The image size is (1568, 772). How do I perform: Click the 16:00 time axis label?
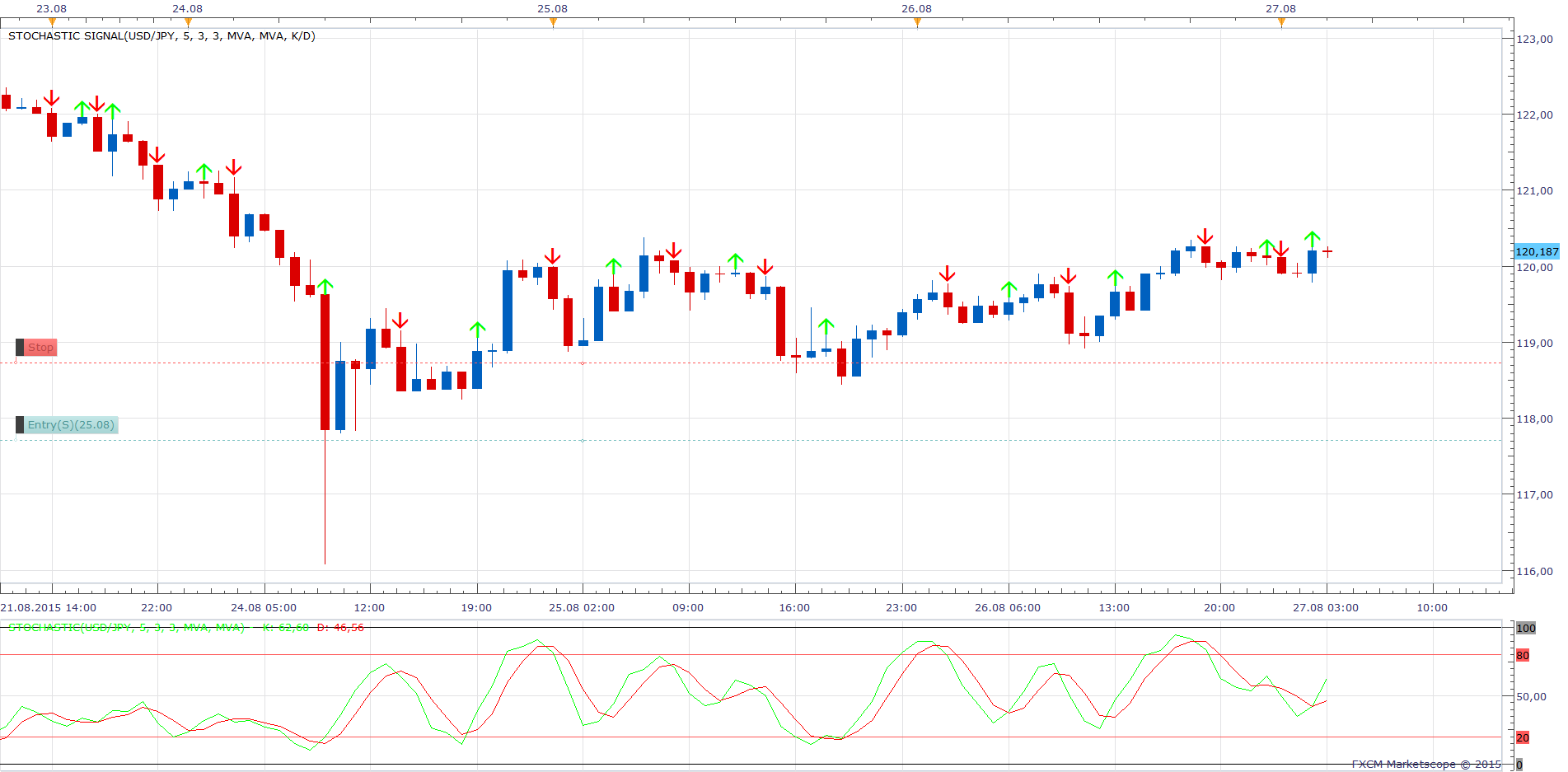[x=794, y=608]
